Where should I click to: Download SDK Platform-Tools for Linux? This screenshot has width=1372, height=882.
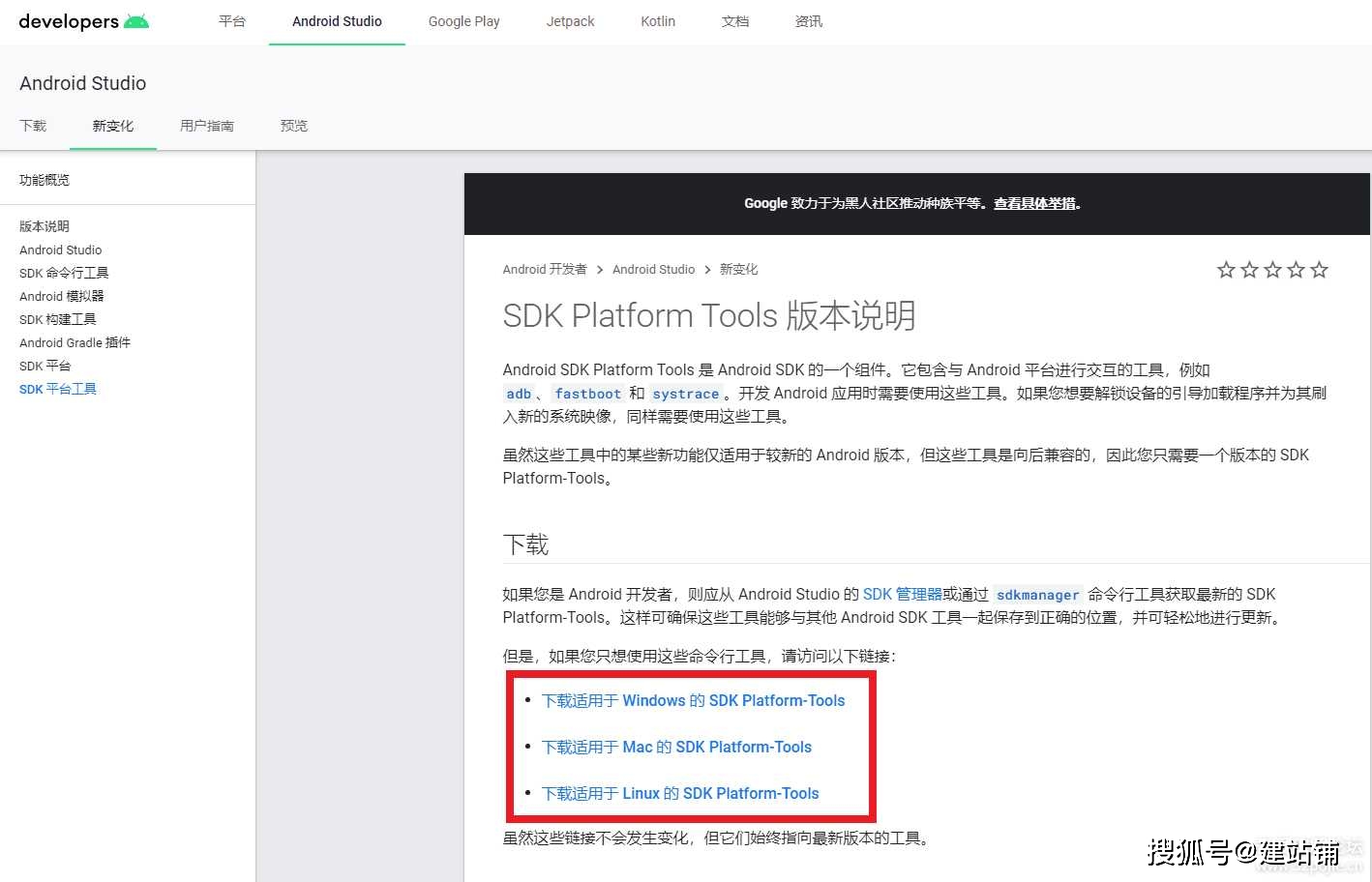tap(680, 794)
